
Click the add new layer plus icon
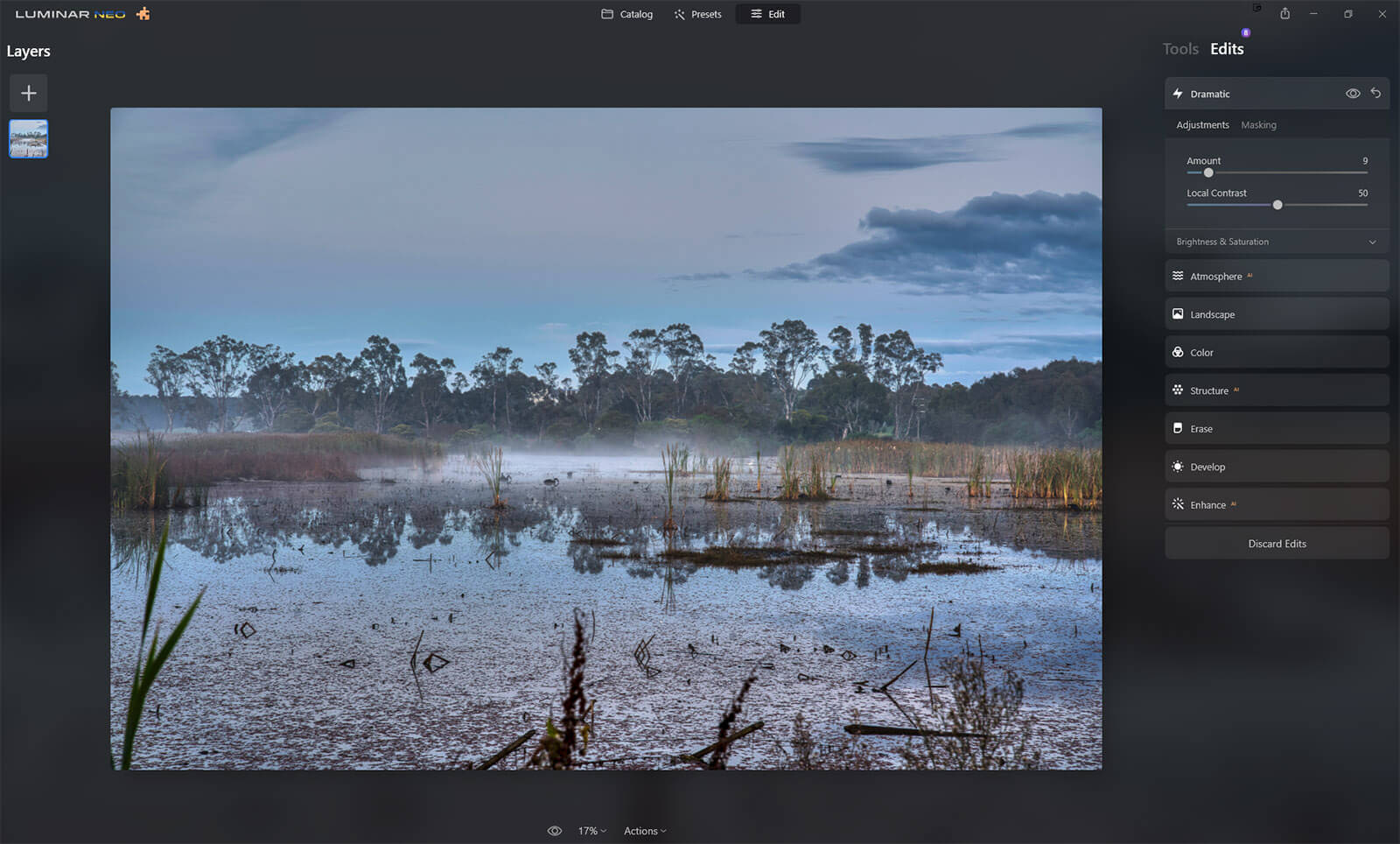29,93
